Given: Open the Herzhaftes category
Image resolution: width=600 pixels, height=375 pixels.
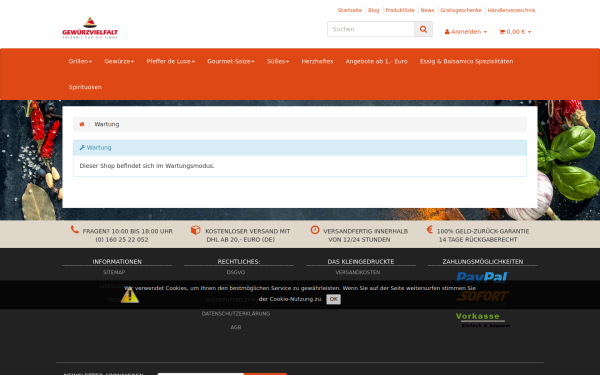Looking at the screenshot, I should point(317,61).
